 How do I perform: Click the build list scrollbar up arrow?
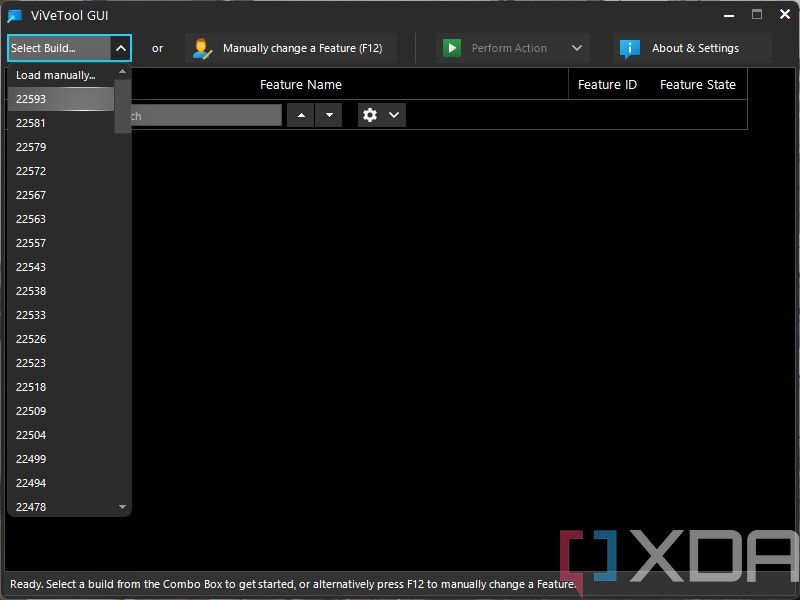(122, 71)
